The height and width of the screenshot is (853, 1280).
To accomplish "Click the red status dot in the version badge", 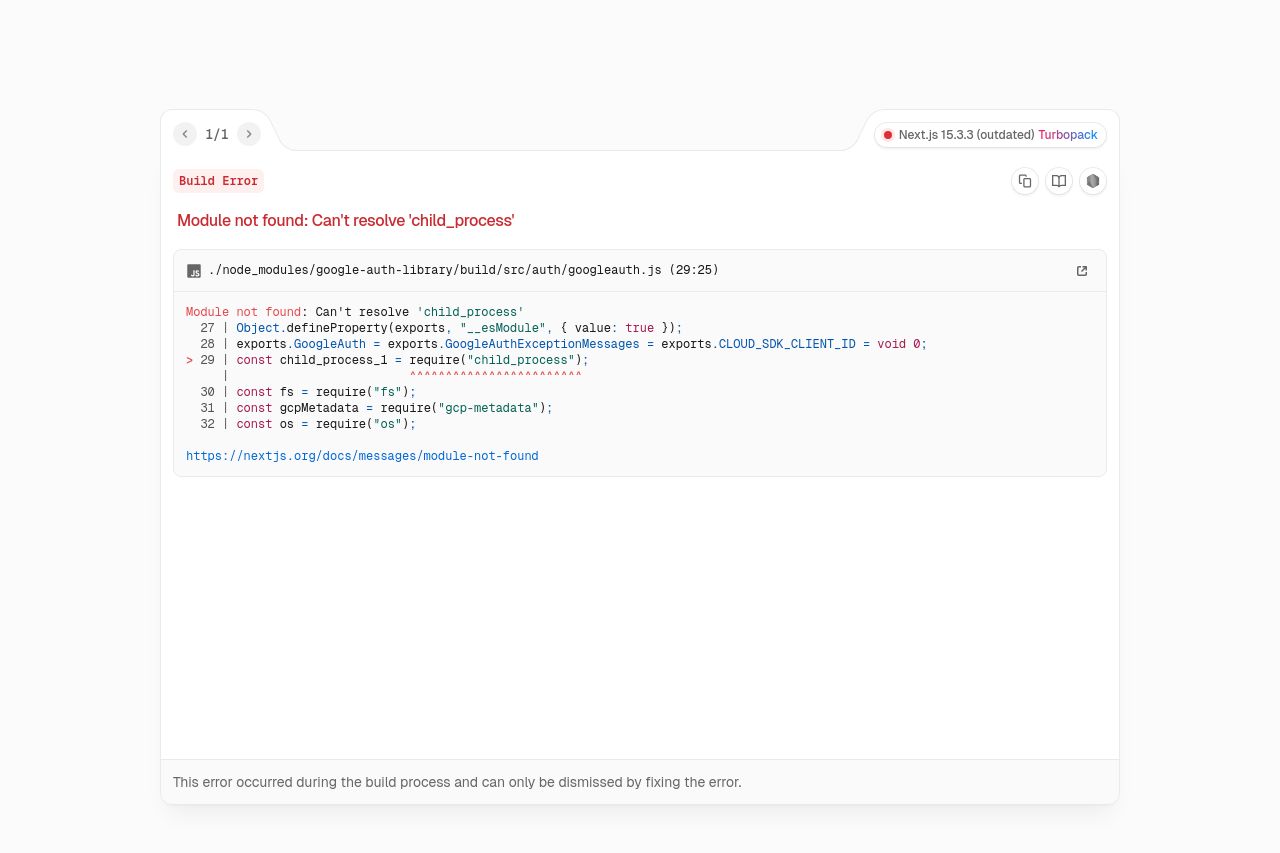I will click(888, 134).
